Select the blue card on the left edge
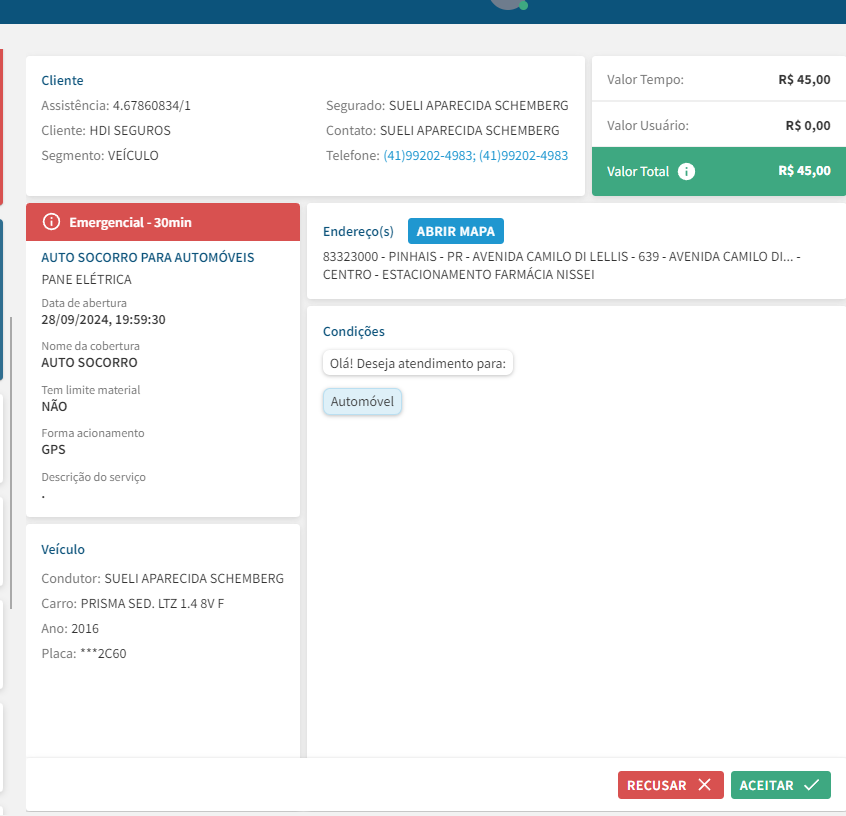The height and width of the screenshot is (816, 846). pyautogui.click(x=1, y=300)
